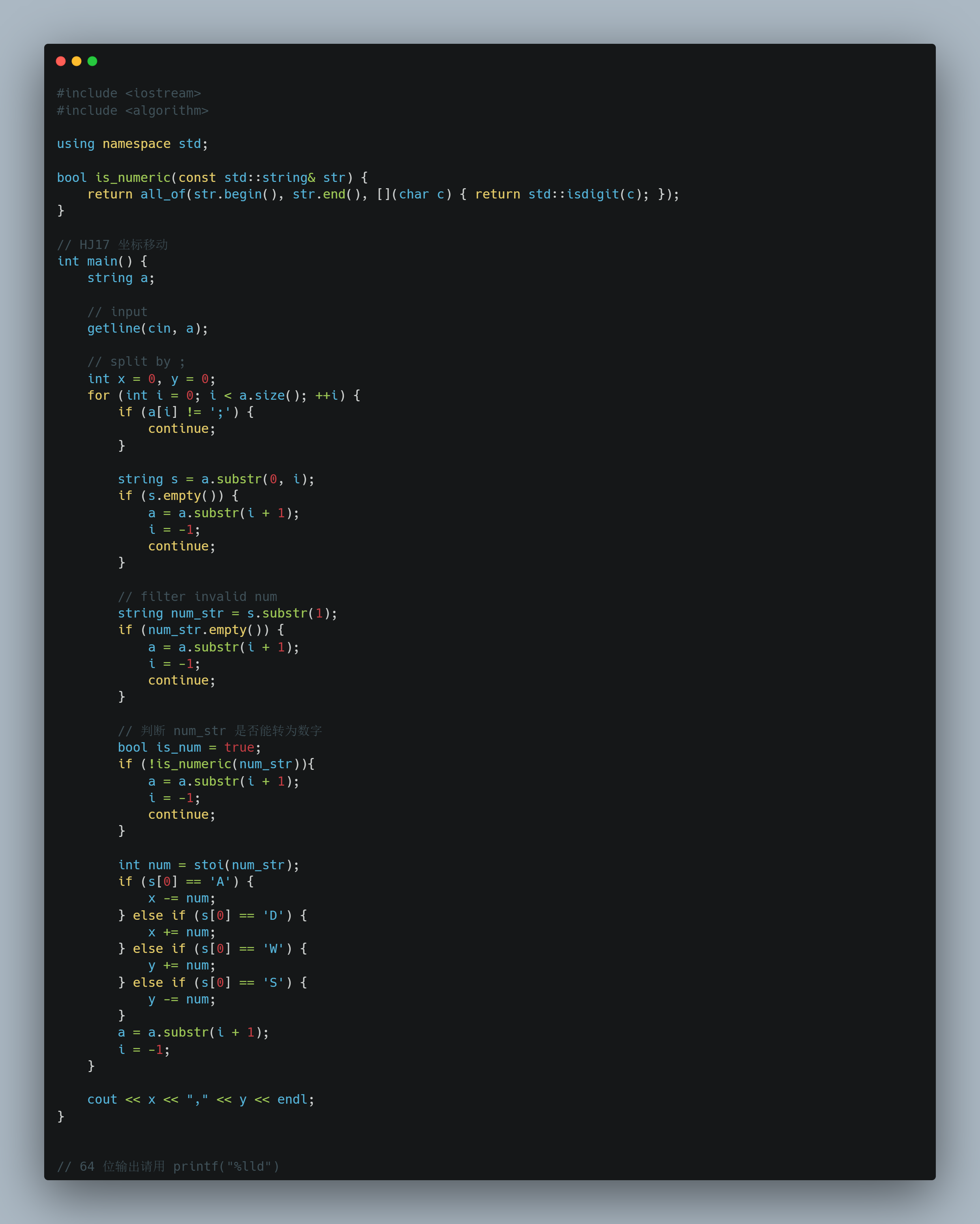Click the '// filter invalid num' comment

pos(197,597)
